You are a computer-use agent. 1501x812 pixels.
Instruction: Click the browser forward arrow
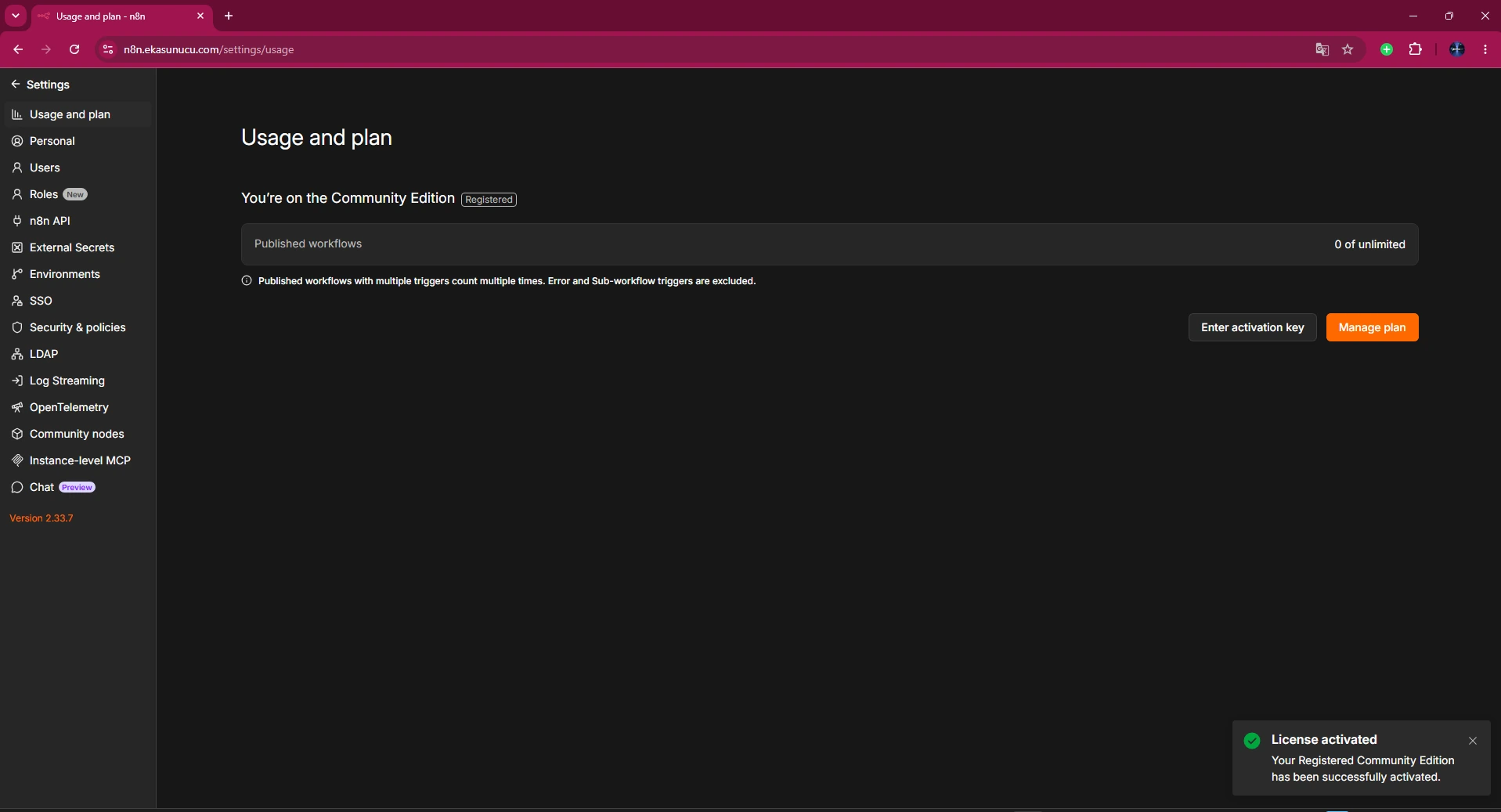click(x=46, y=49)
